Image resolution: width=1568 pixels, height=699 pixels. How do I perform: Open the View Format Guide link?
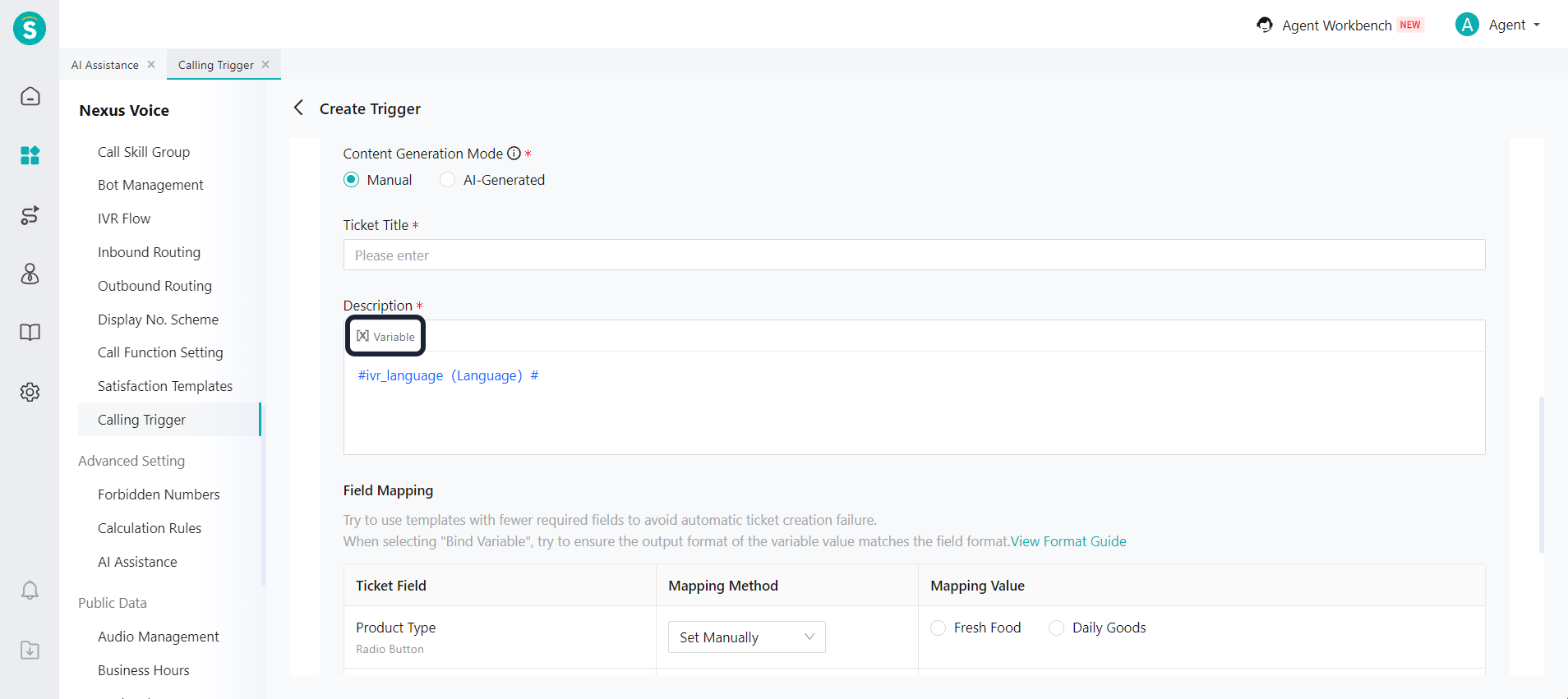(x=1068, y=541)
